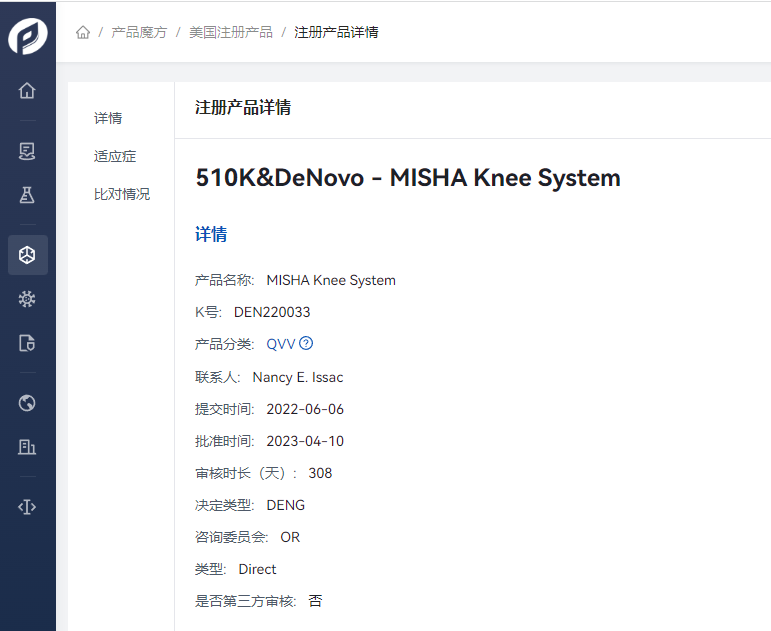Select review duration value 308

click(x=320, y=473)
